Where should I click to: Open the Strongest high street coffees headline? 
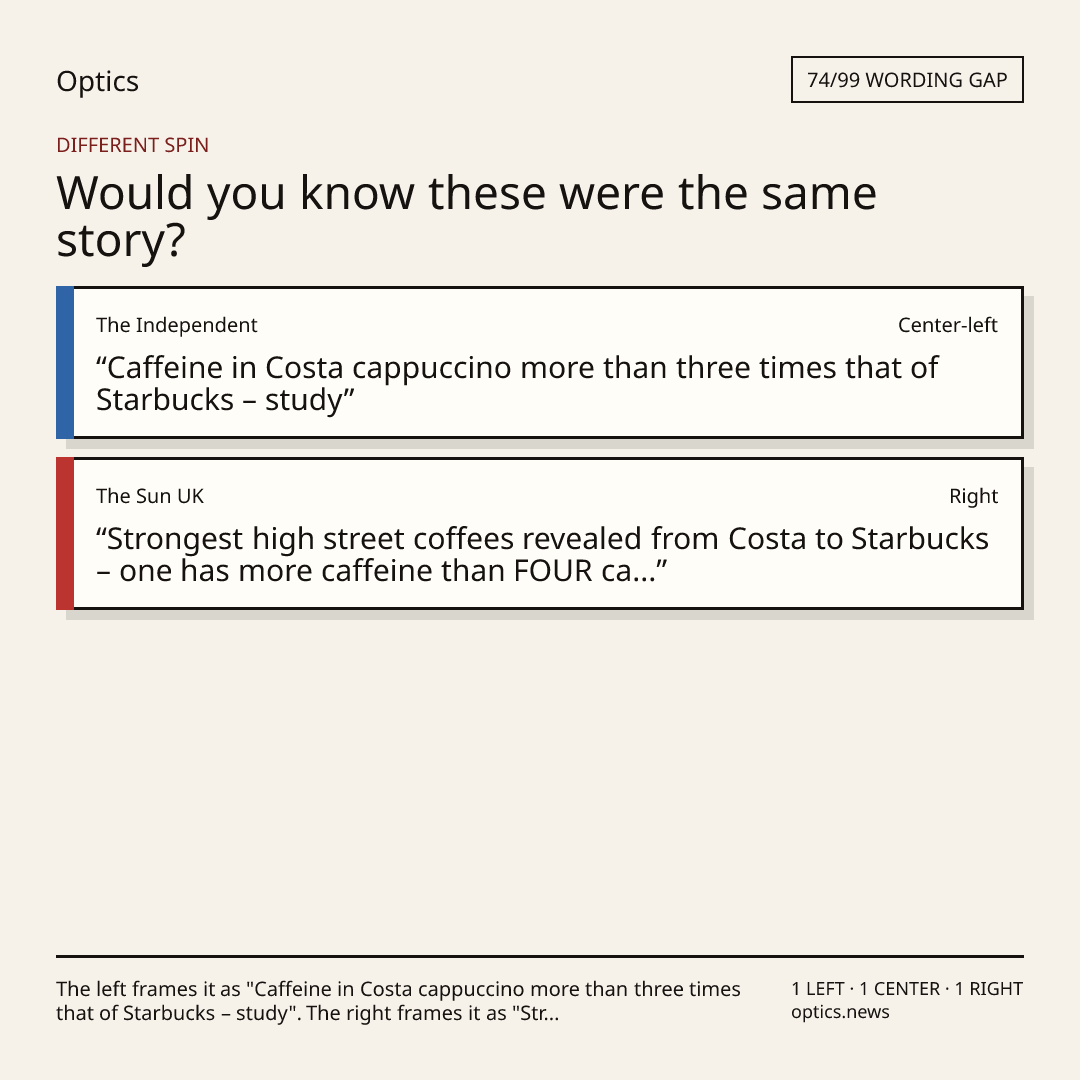pos(542,554)
